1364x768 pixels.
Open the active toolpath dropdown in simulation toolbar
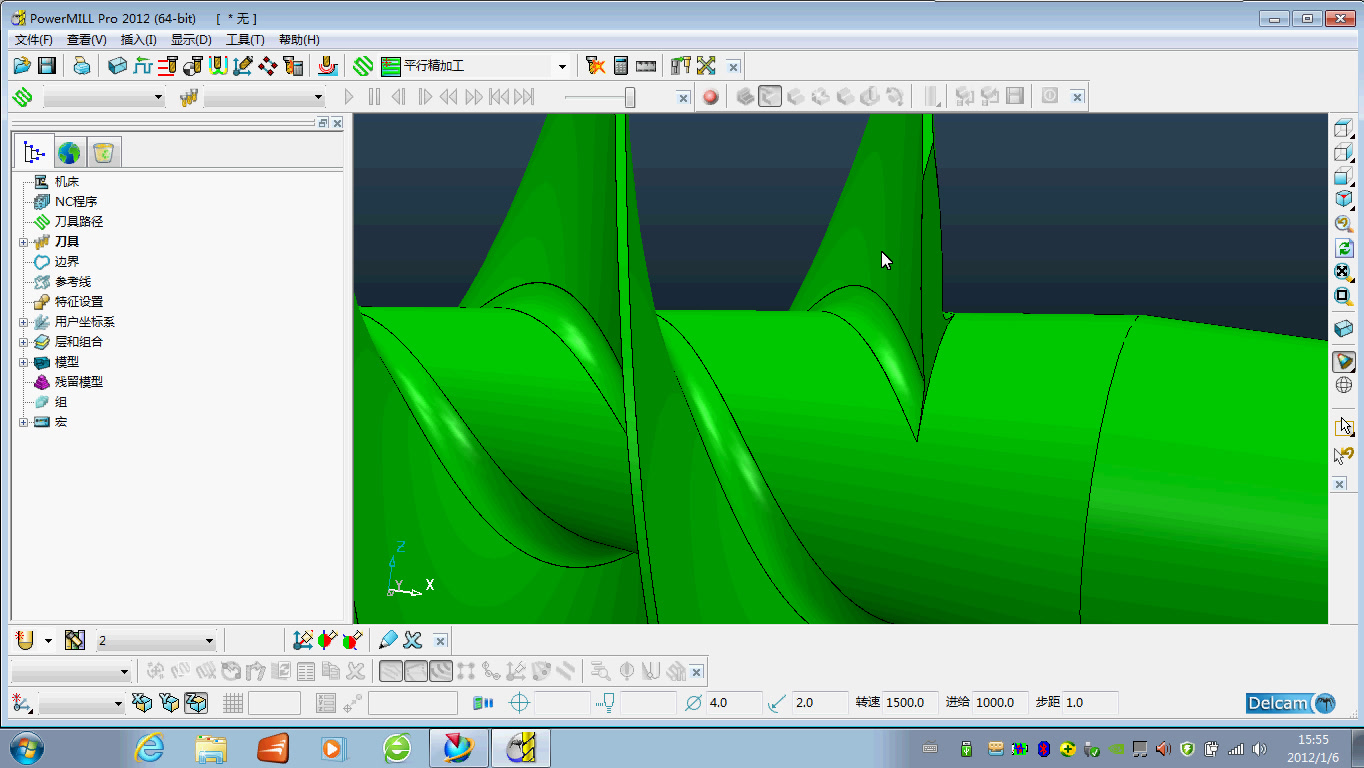pyautogui.click(x=158, y=97)
